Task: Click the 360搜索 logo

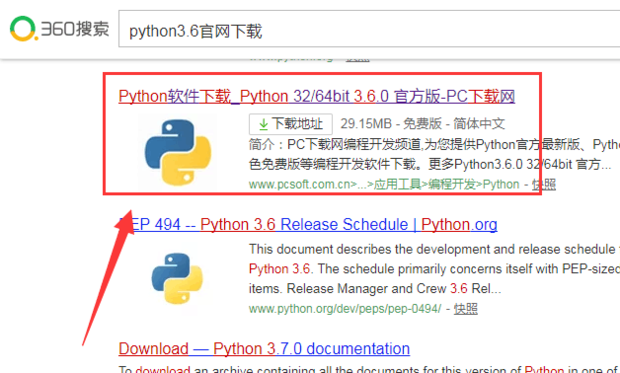Action: click(x=59, y=29)
